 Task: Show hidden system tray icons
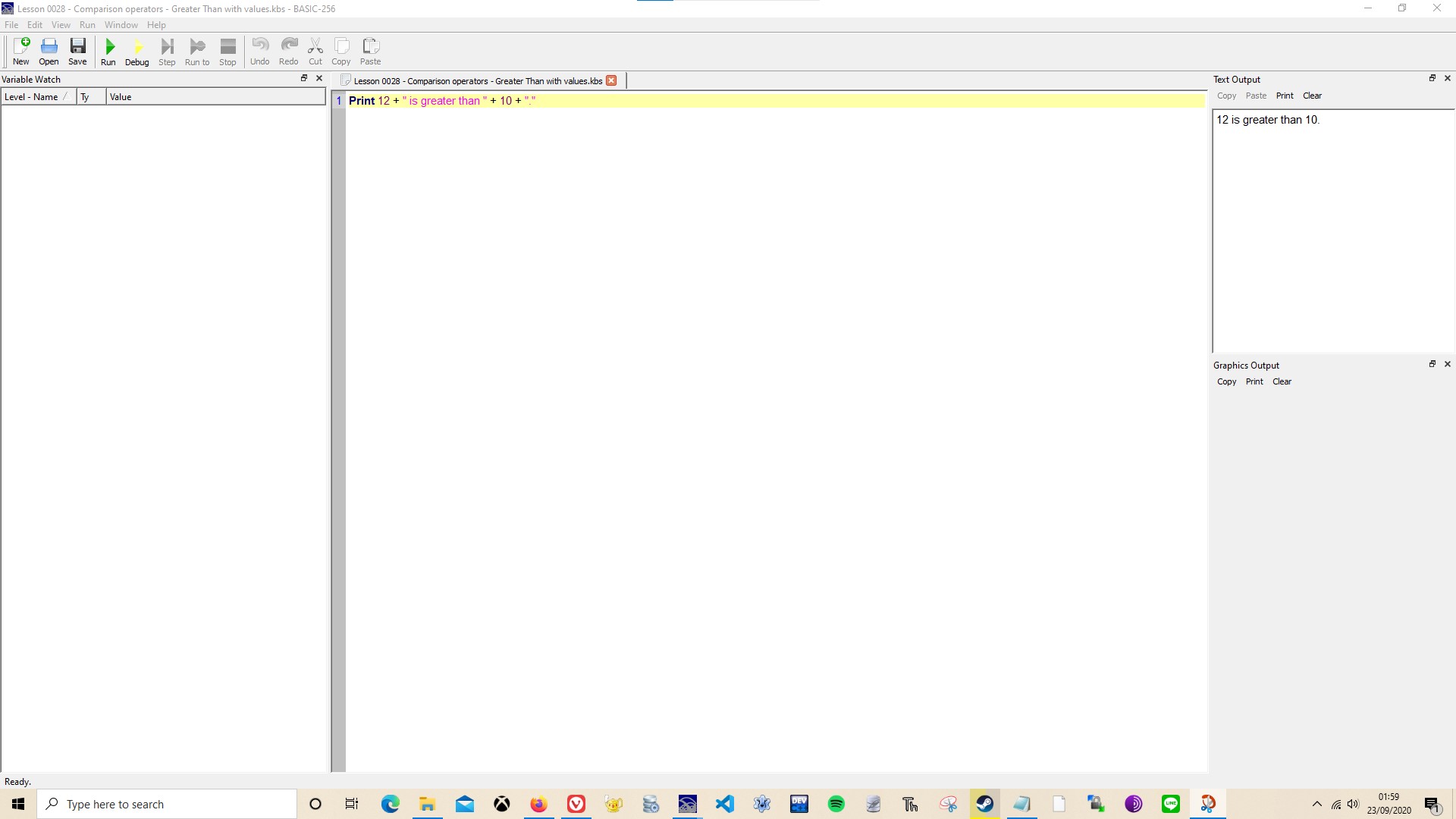click(x=1317, y=804)
